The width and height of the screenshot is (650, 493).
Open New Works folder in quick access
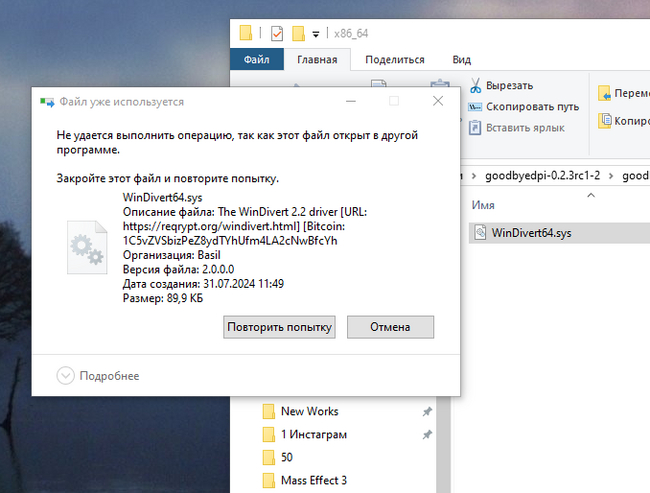309,411
